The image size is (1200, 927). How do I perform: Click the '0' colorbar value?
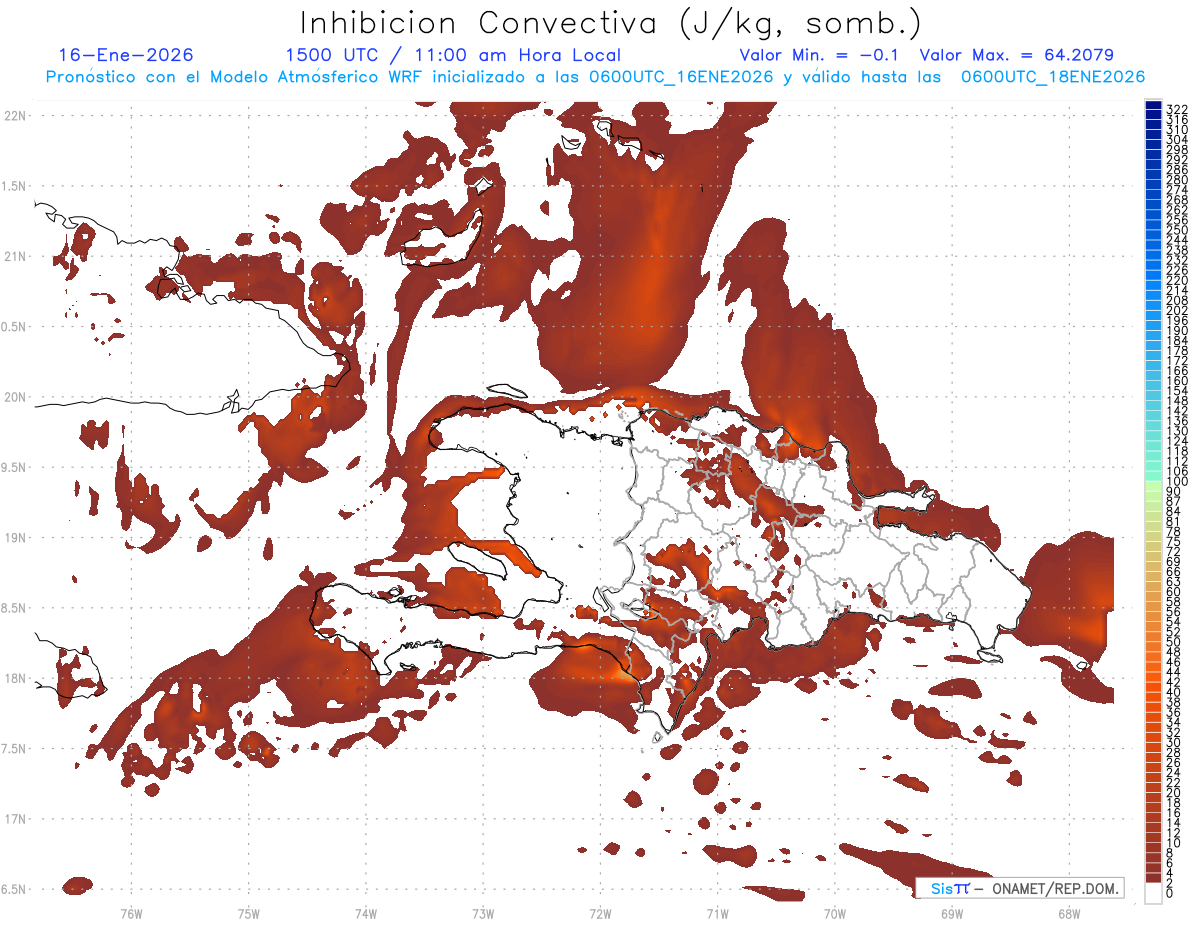click(1170, 892)
